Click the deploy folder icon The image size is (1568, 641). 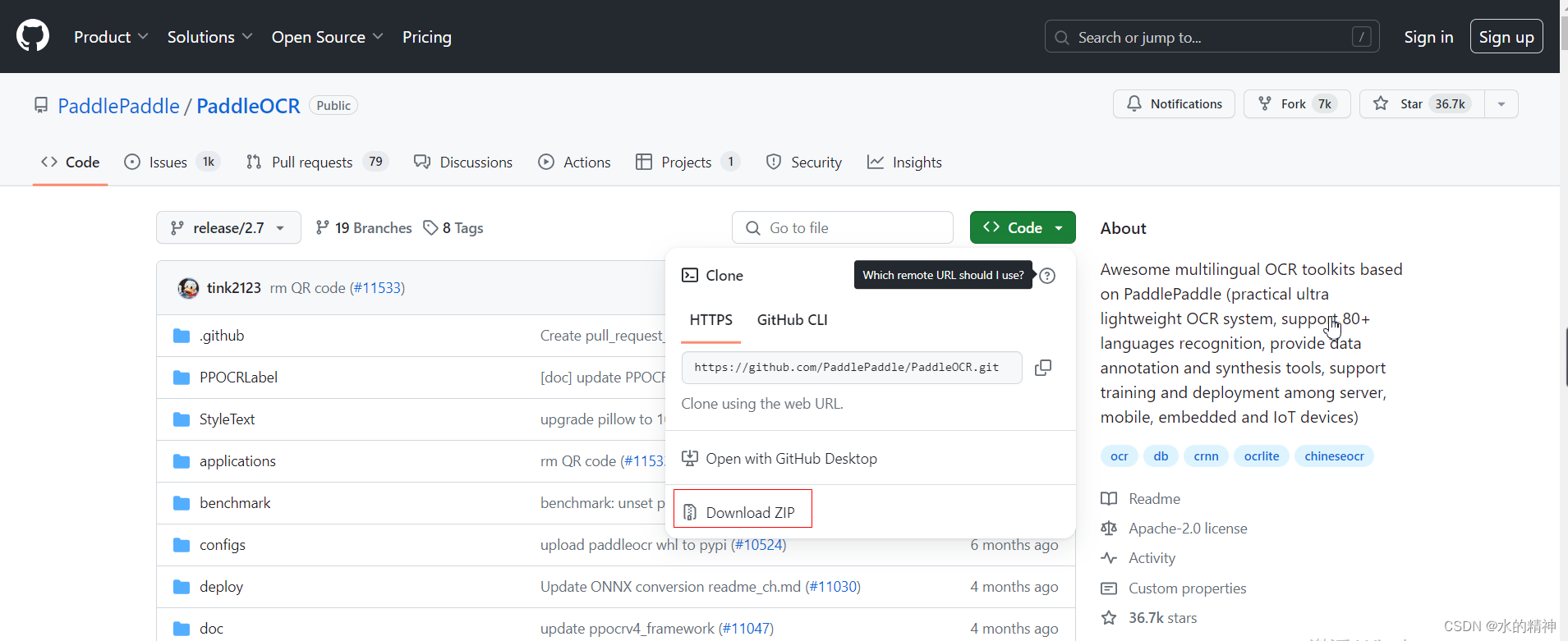tap(182, 587)
